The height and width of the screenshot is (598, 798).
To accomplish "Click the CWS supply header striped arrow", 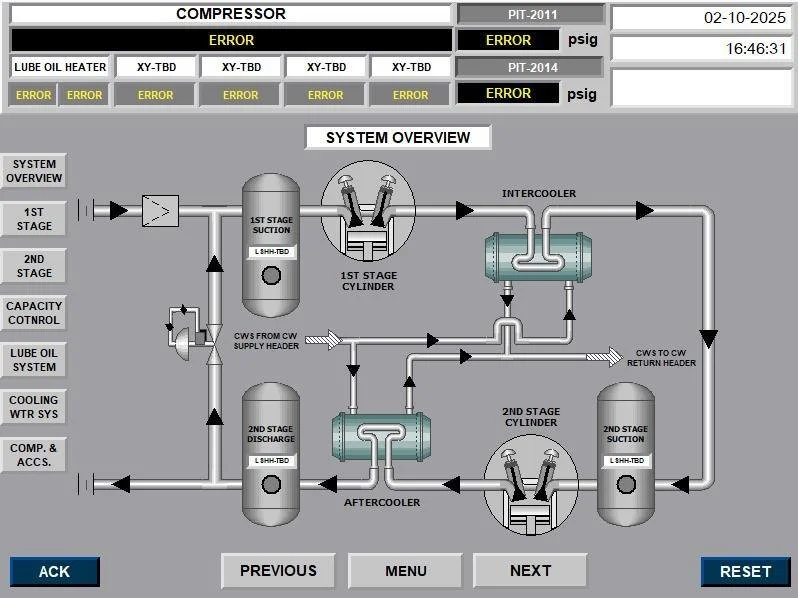I will point(324,340).
